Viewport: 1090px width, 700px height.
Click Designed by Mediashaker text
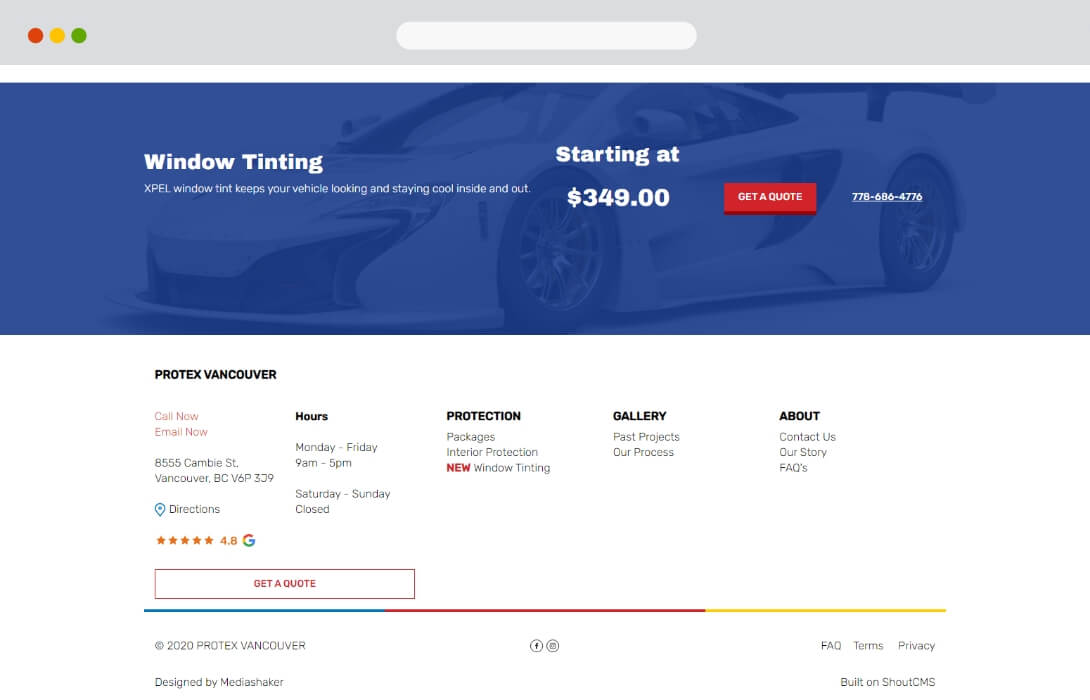[x=219, y=682]
